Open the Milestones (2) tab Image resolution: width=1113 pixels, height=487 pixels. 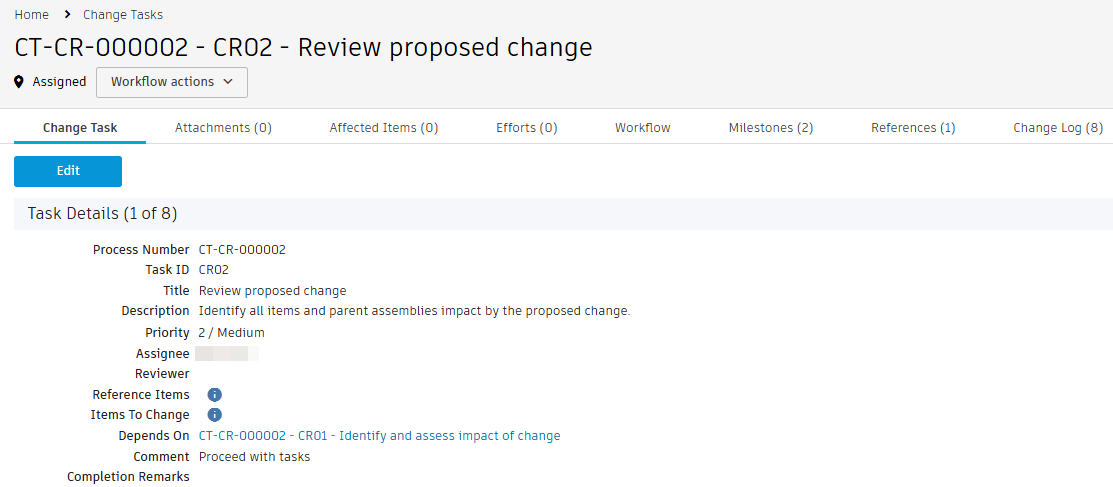click(771, 128)
